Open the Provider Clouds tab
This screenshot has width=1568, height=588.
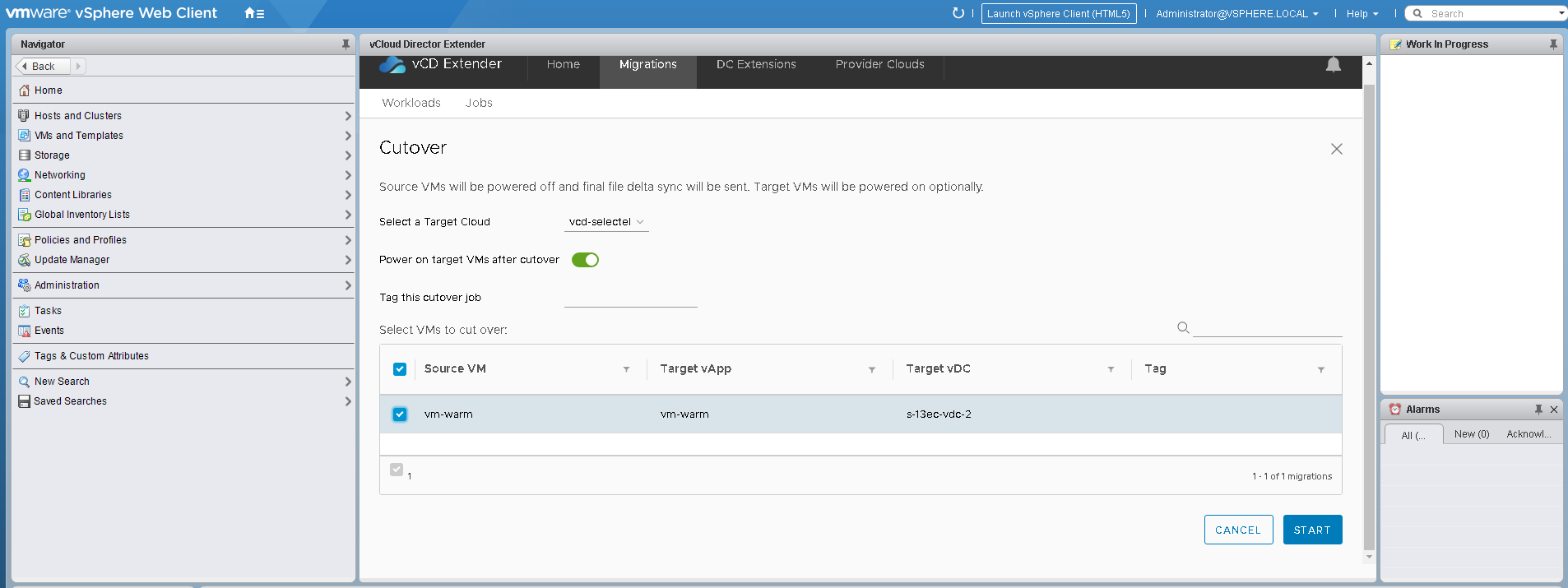880,65
